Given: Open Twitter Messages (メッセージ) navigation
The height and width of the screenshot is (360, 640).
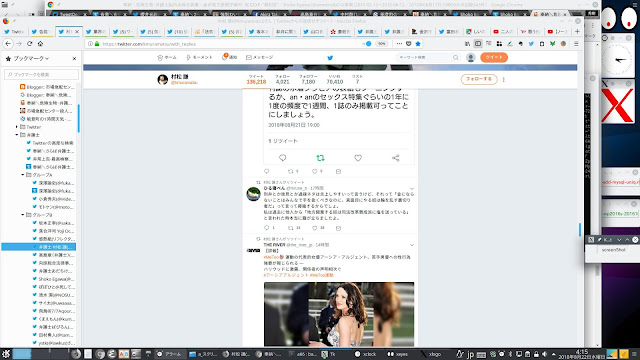Looking at the screenshot, I should tap(260, 58).
